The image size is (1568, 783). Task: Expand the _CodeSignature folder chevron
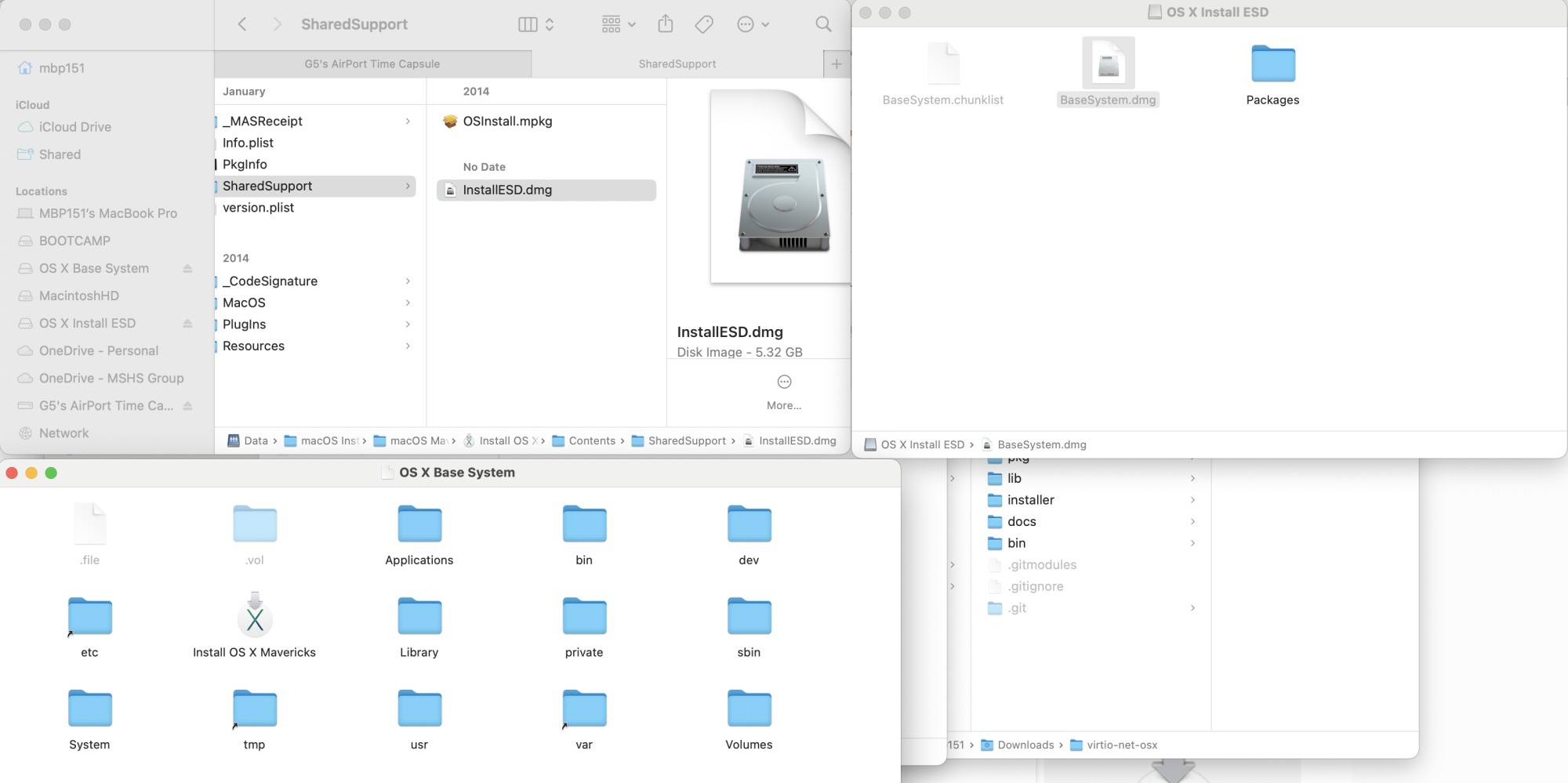coord(408,281)
